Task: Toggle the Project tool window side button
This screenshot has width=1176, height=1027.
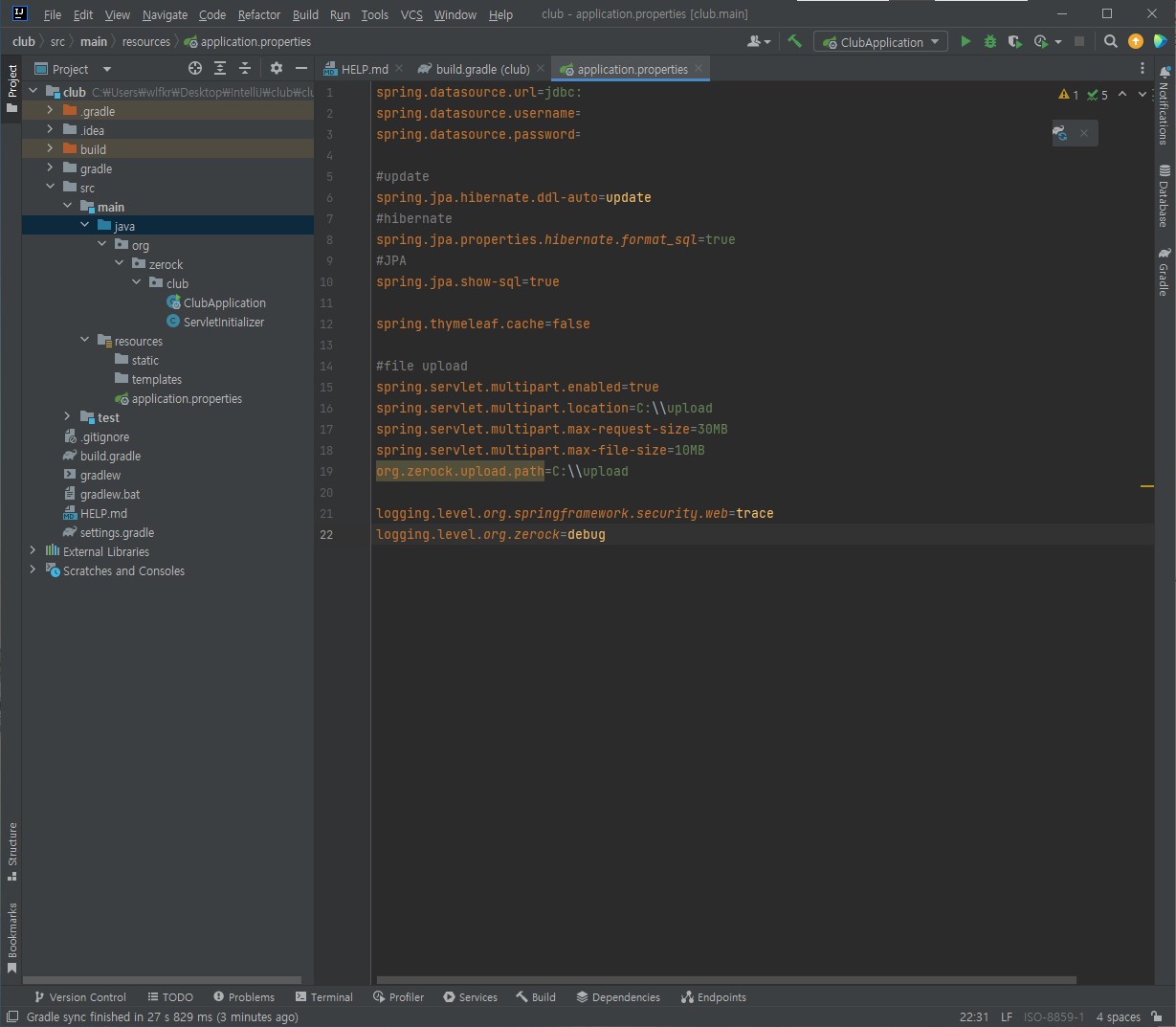Action: pyautogui.click(x=12, y=88)
